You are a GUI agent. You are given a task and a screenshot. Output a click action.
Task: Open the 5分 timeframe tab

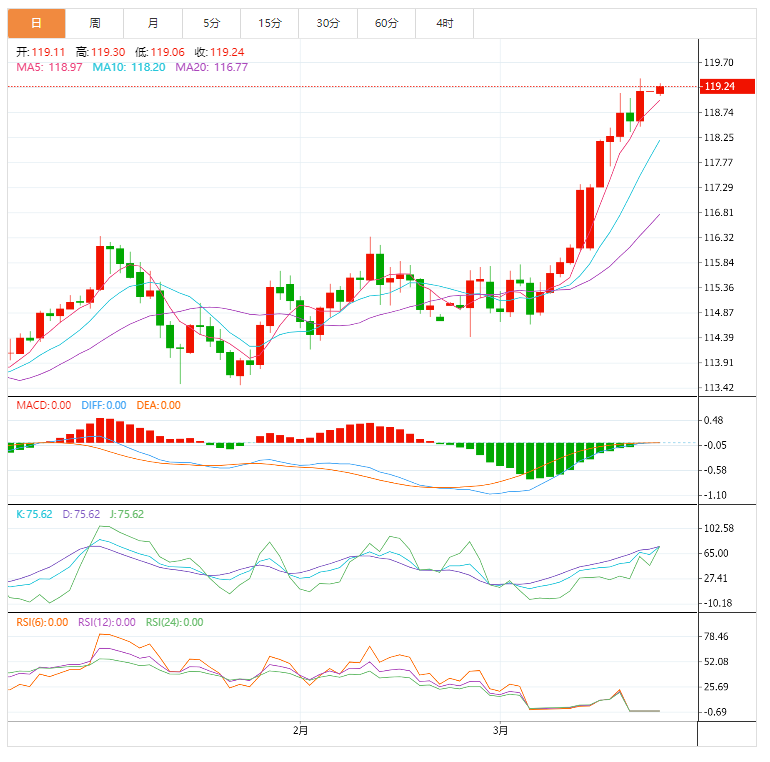(x=212, y=23)
